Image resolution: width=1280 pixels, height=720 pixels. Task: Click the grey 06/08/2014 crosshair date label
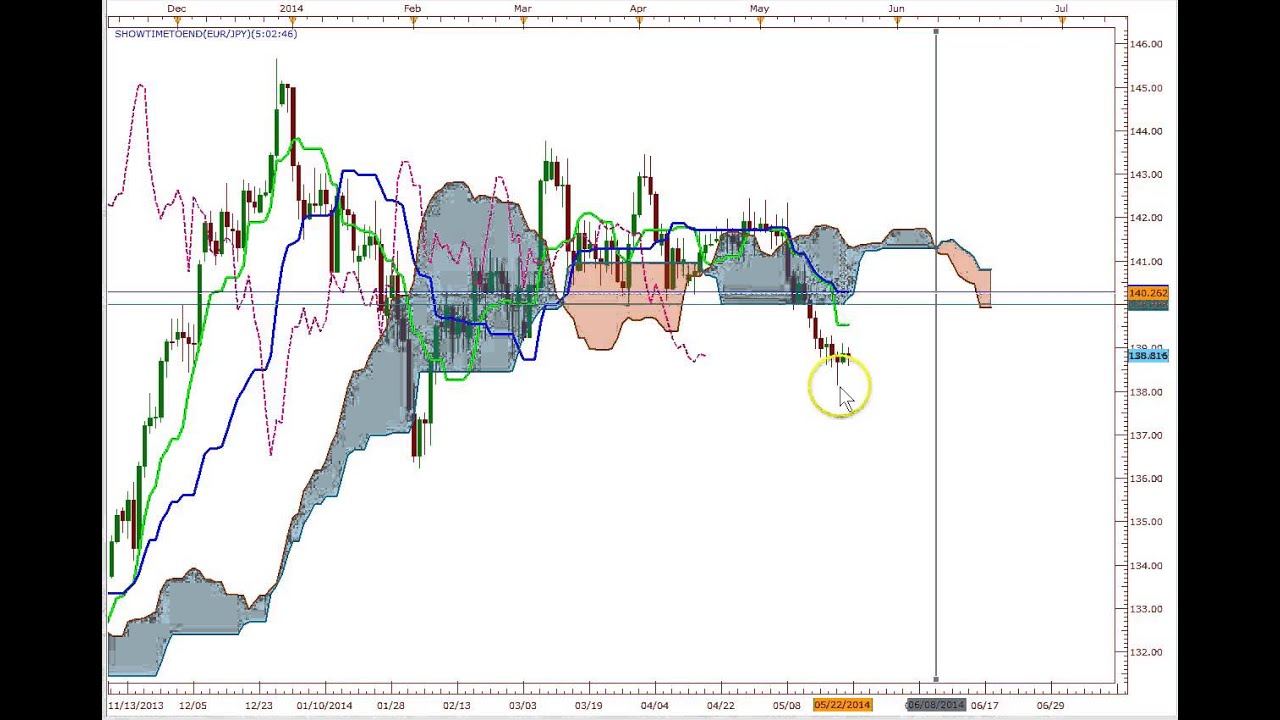tap(936, 706)
